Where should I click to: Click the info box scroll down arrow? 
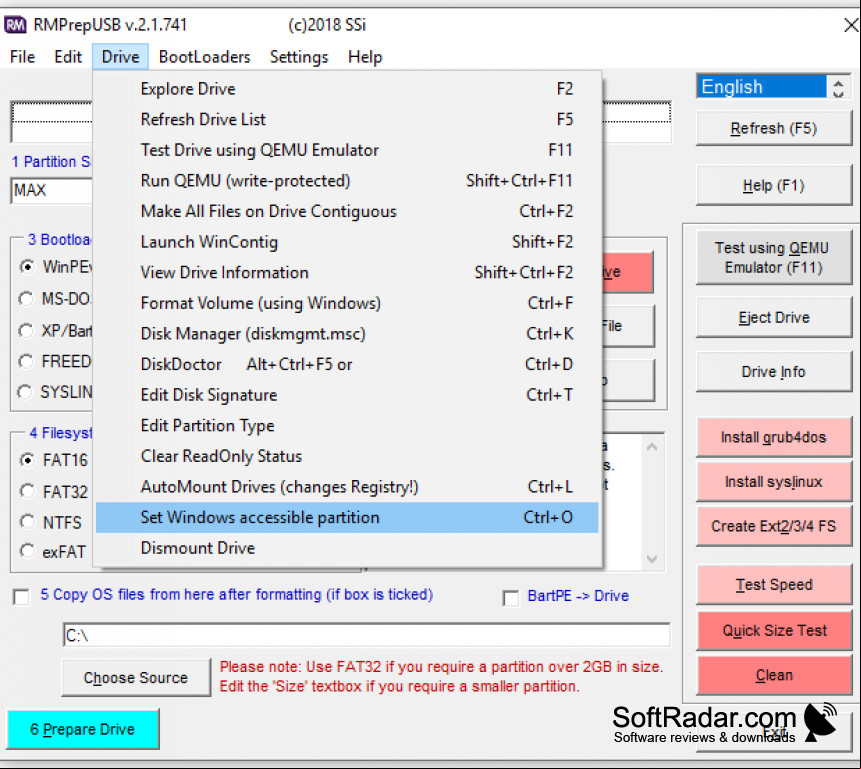[652, 559]
